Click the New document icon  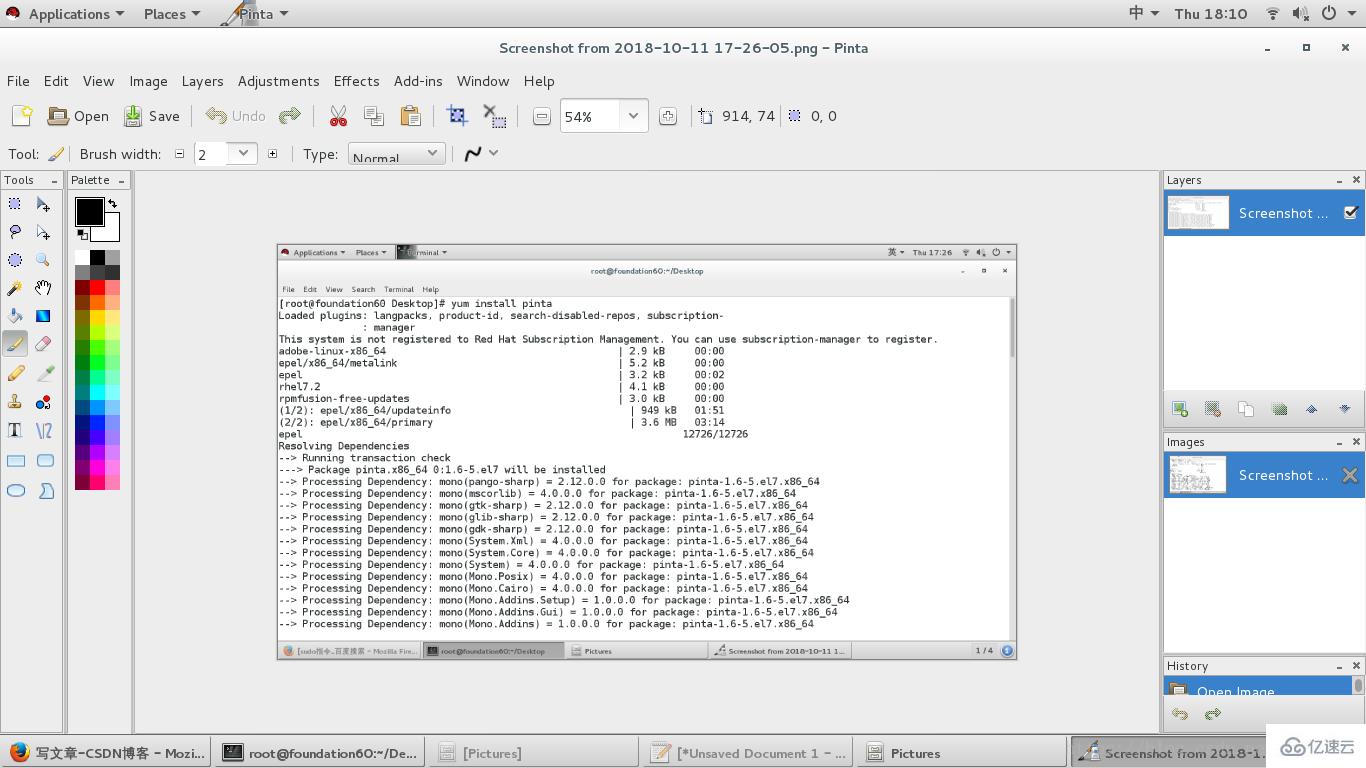[22, 116]
